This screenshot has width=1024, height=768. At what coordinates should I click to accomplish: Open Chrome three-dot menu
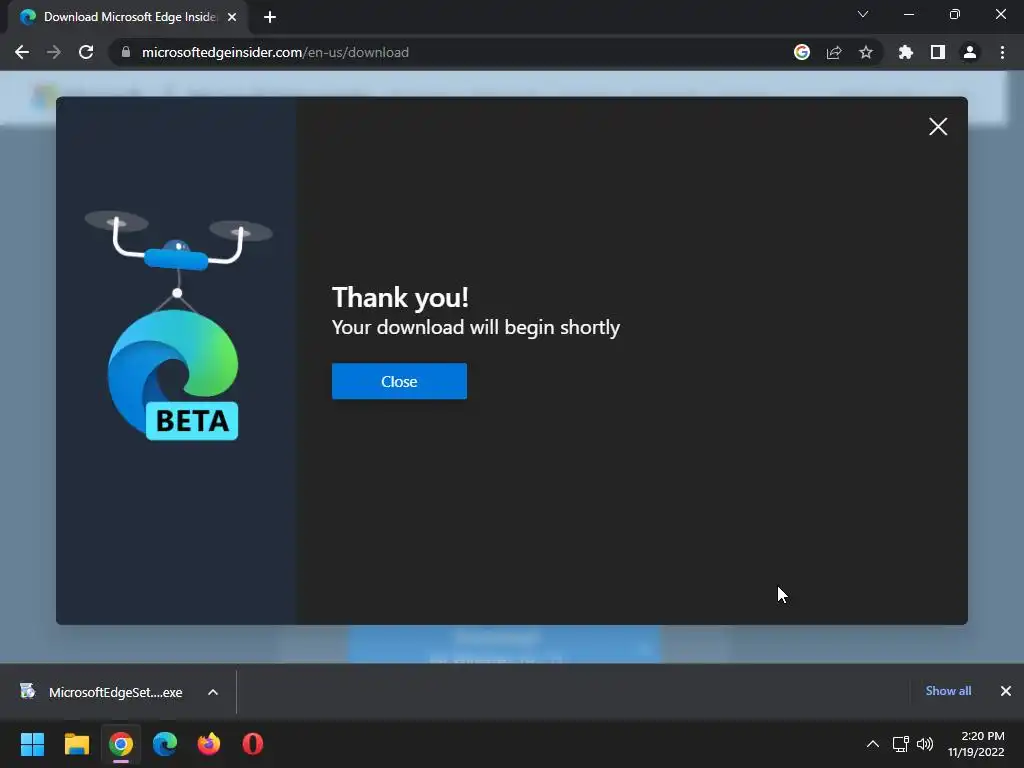1002,52
